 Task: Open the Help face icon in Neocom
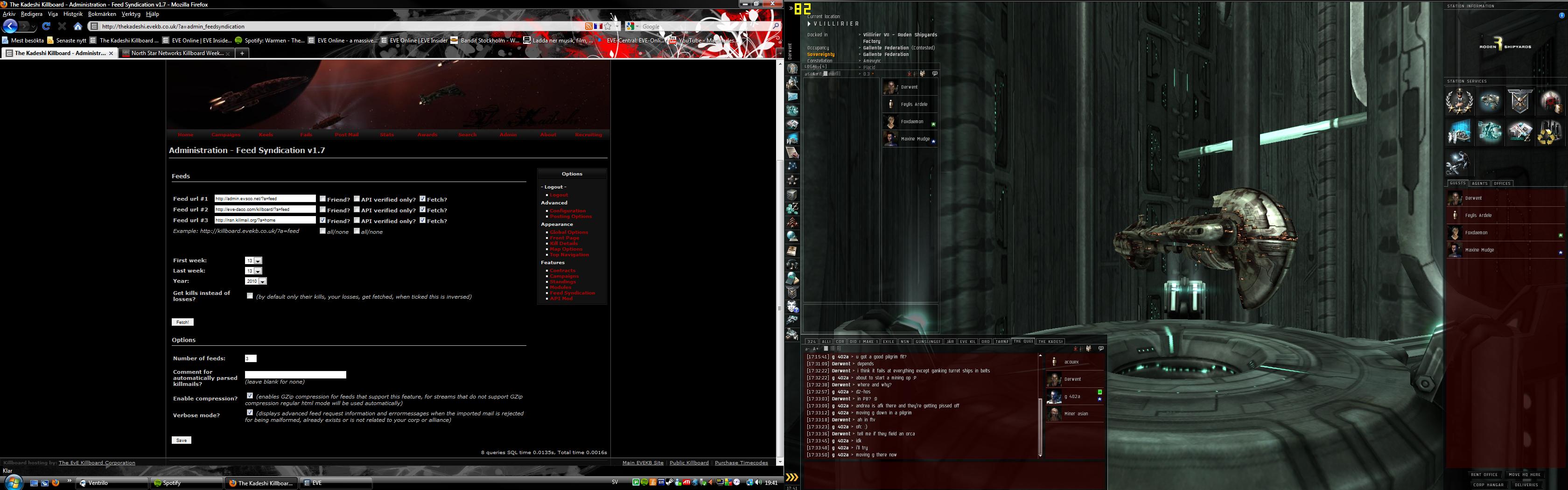coord(792,307)
